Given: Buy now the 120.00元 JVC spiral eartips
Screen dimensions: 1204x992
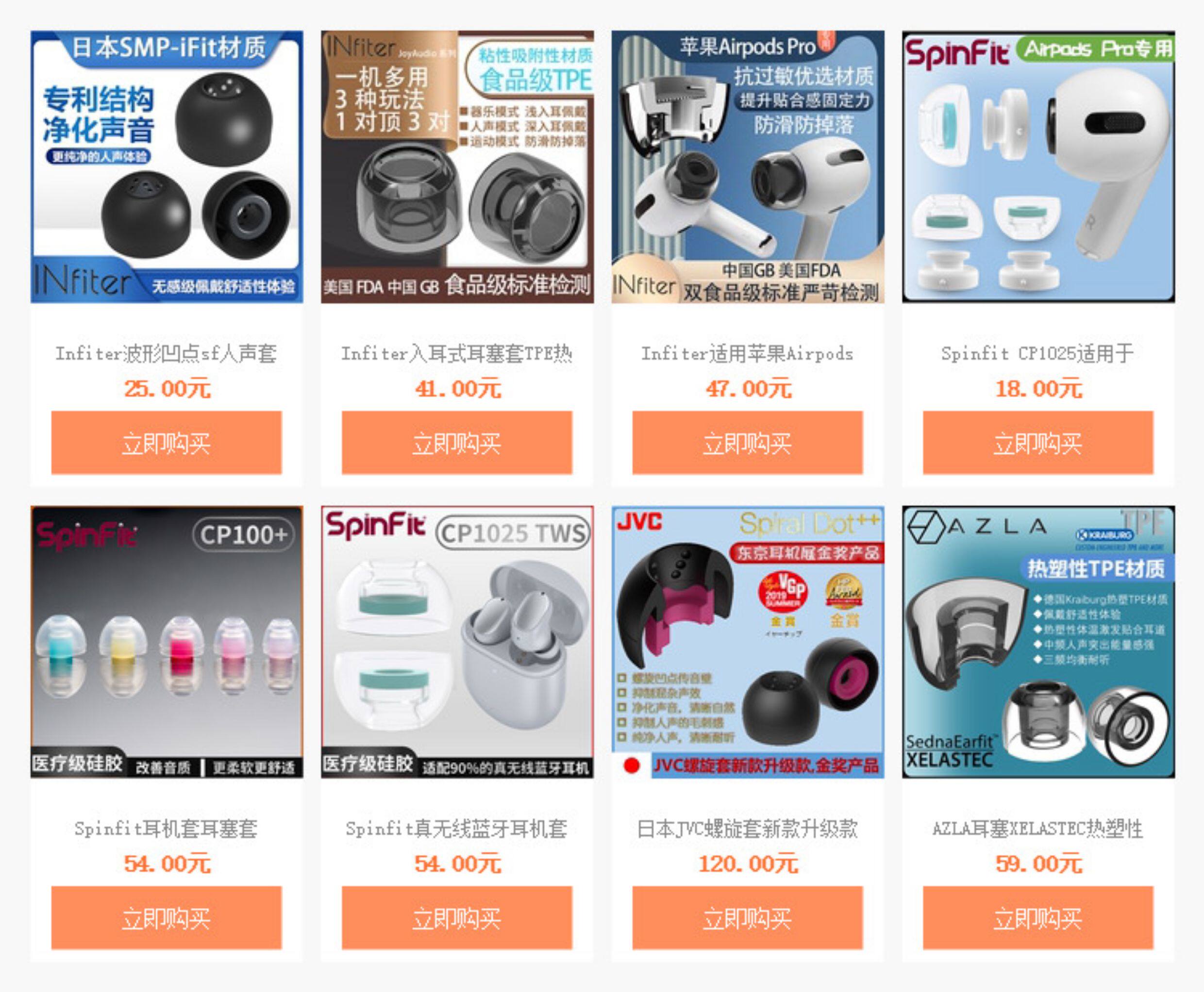Looking at the screenshot, I should click(747, 918).
